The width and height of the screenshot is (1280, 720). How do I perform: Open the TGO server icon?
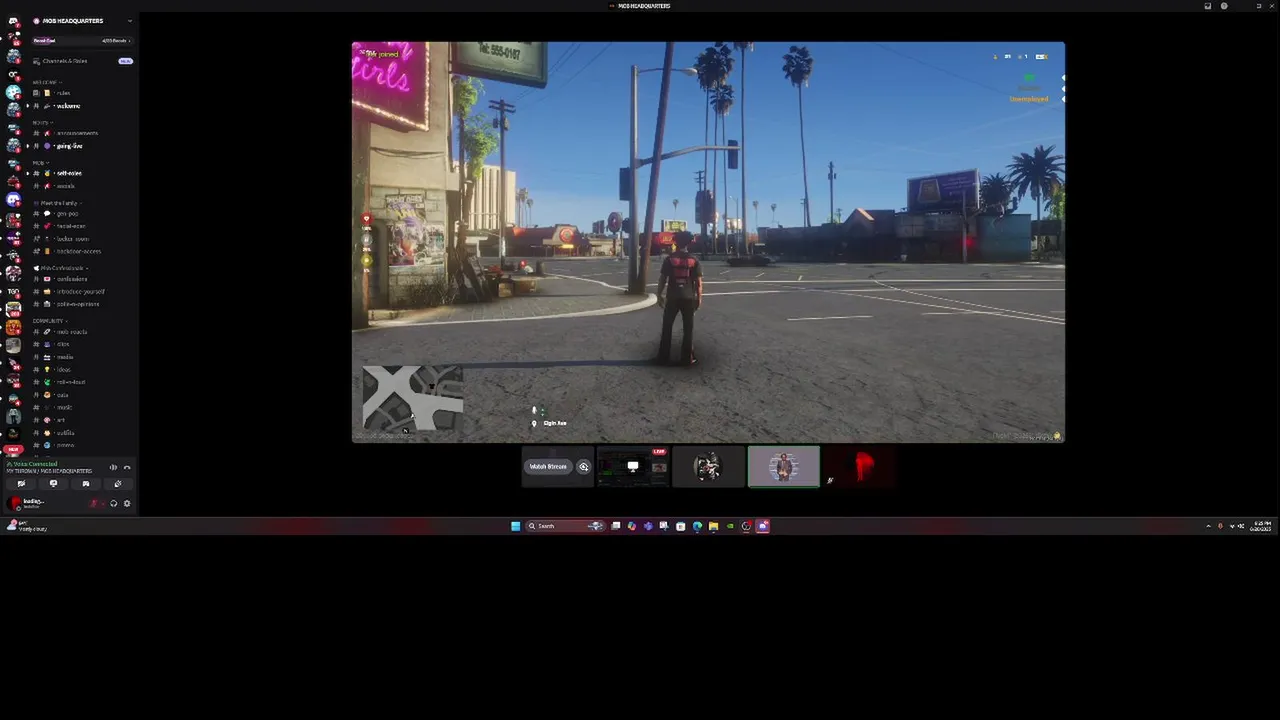click(13, 291)
